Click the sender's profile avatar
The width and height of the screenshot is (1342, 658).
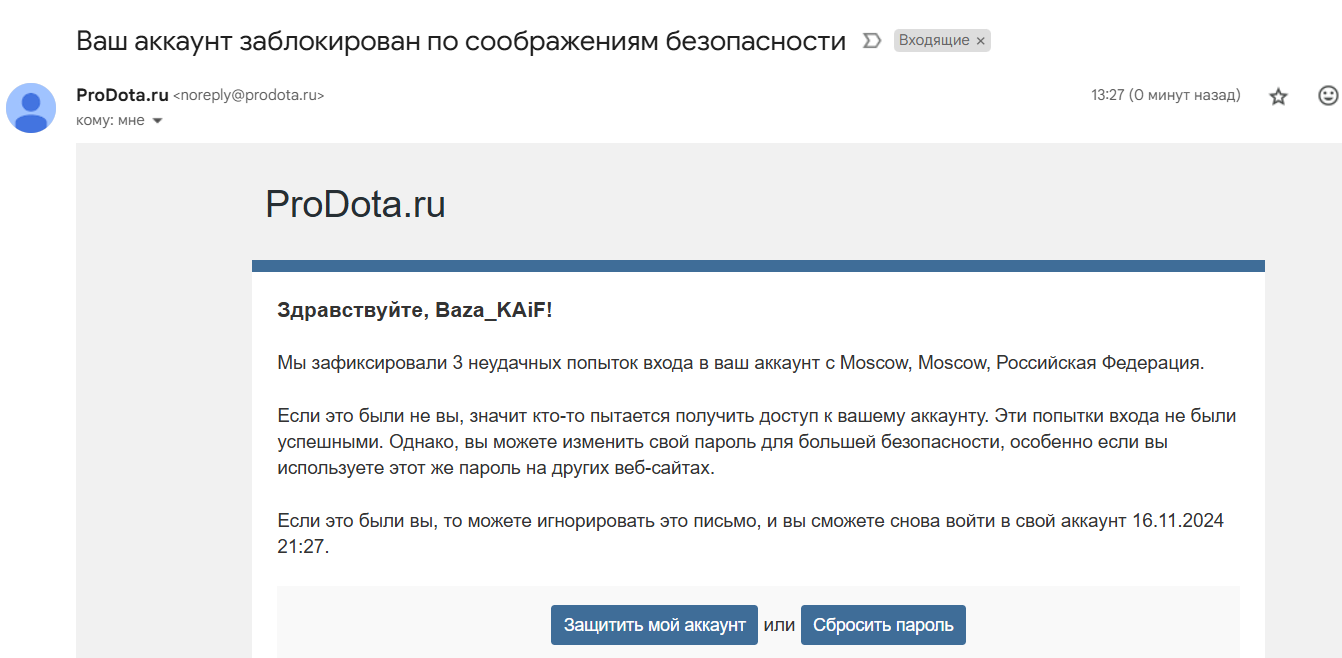[x=31, y=108]
